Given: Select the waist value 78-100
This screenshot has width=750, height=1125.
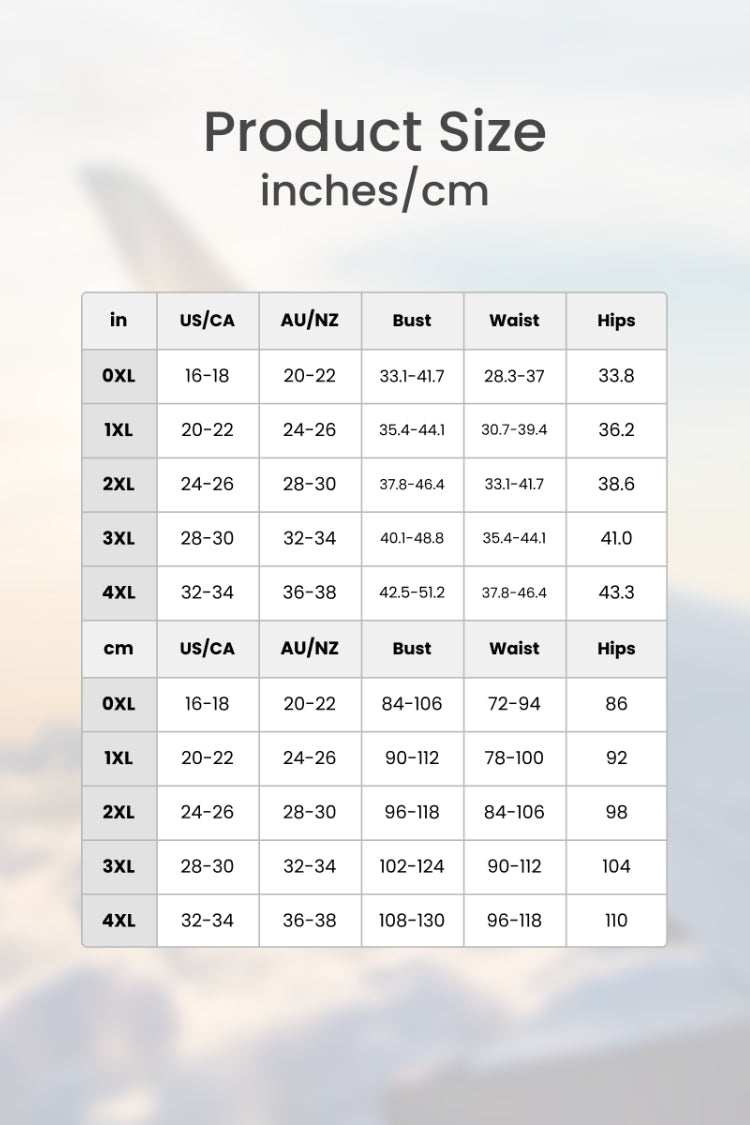Looking at the screenshot, I should (x=514, y=758).
